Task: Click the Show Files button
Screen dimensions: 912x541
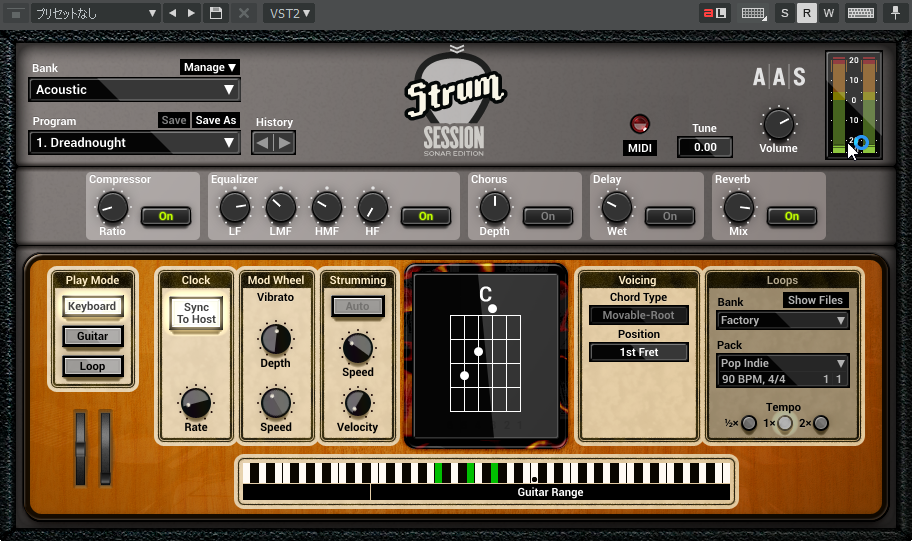Action: pyautogui.click(x=815, y=300)
